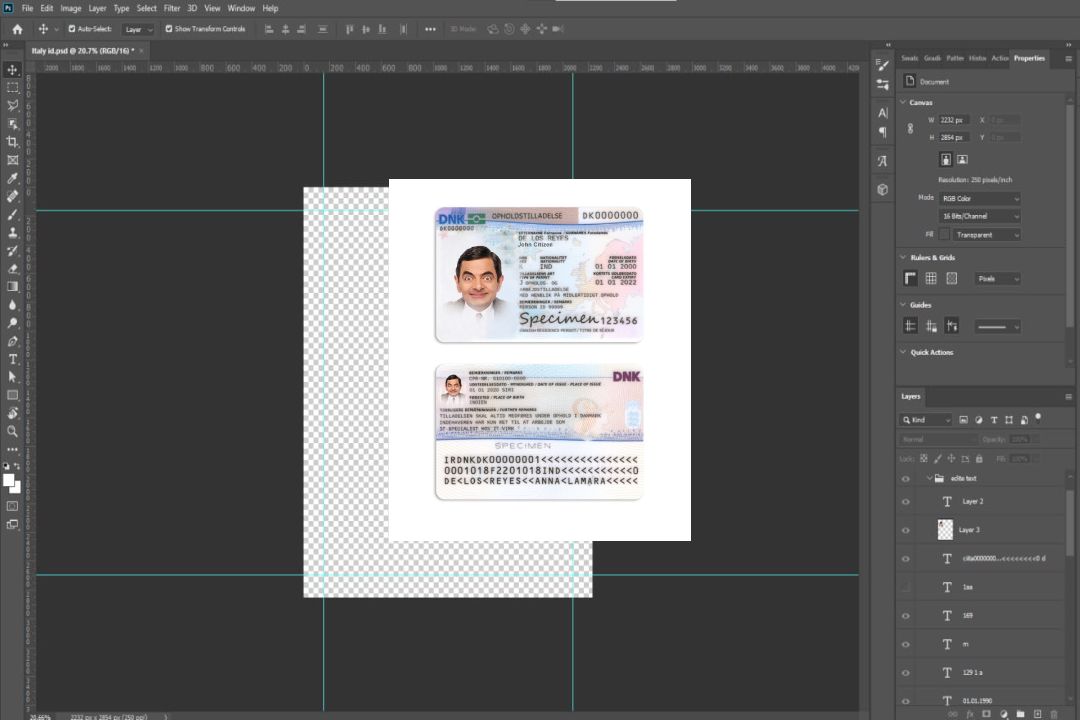Collapse the Canvas section
Screen dimensions: 1080x720
point(903,102)
